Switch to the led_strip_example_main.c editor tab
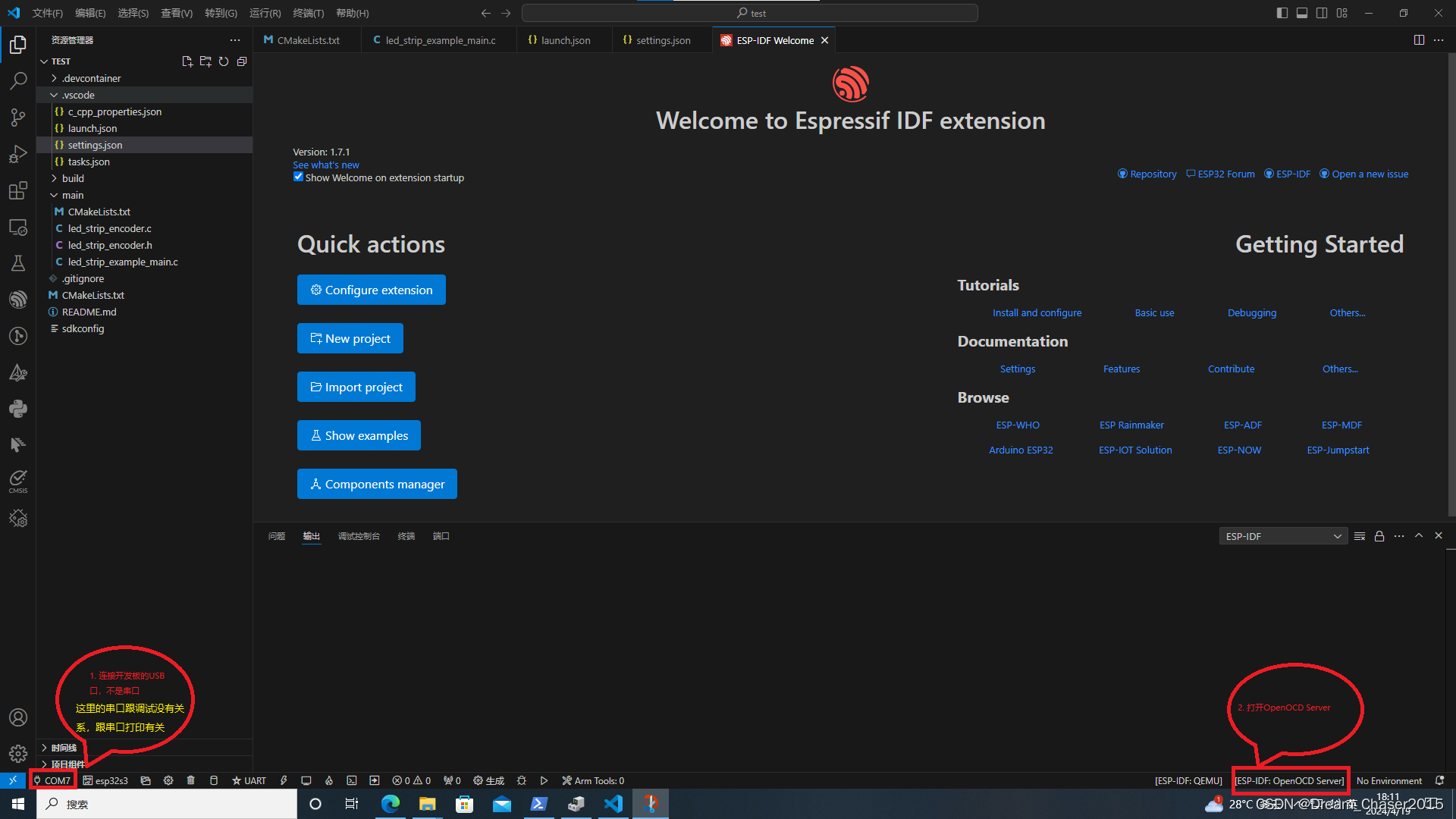Viewport: 1456px width, 819px height. (440, 40)
